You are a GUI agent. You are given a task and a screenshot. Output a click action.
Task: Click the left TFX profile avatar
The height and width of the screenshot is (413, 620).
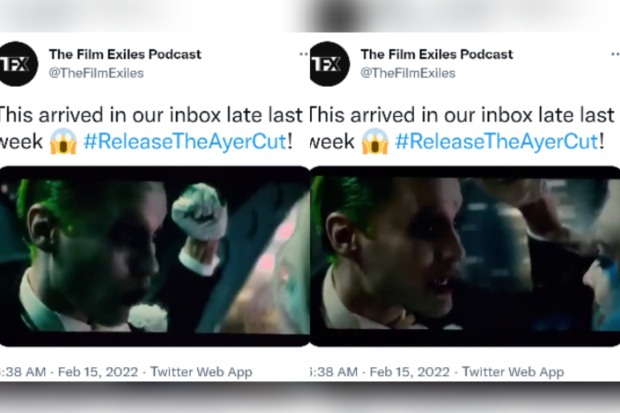coord(18,64)
